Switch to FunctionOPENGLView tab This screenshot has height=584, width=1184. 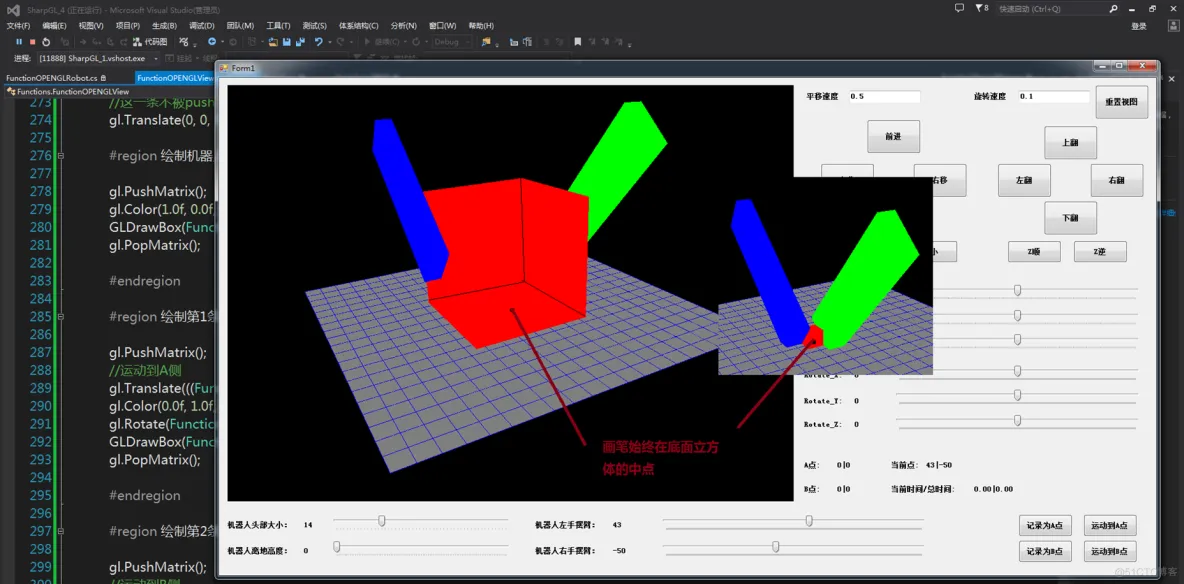177,78
